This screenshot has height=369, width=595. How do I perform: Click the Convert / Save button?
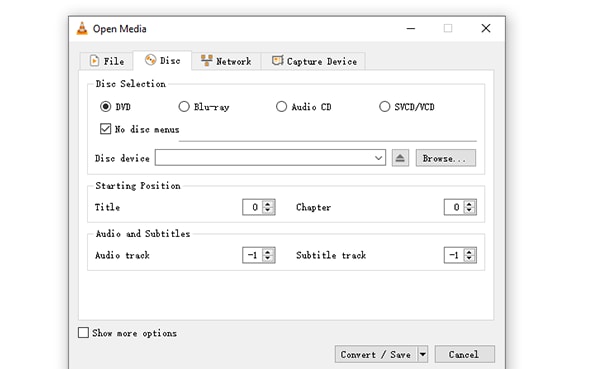[x=376, y=355]
